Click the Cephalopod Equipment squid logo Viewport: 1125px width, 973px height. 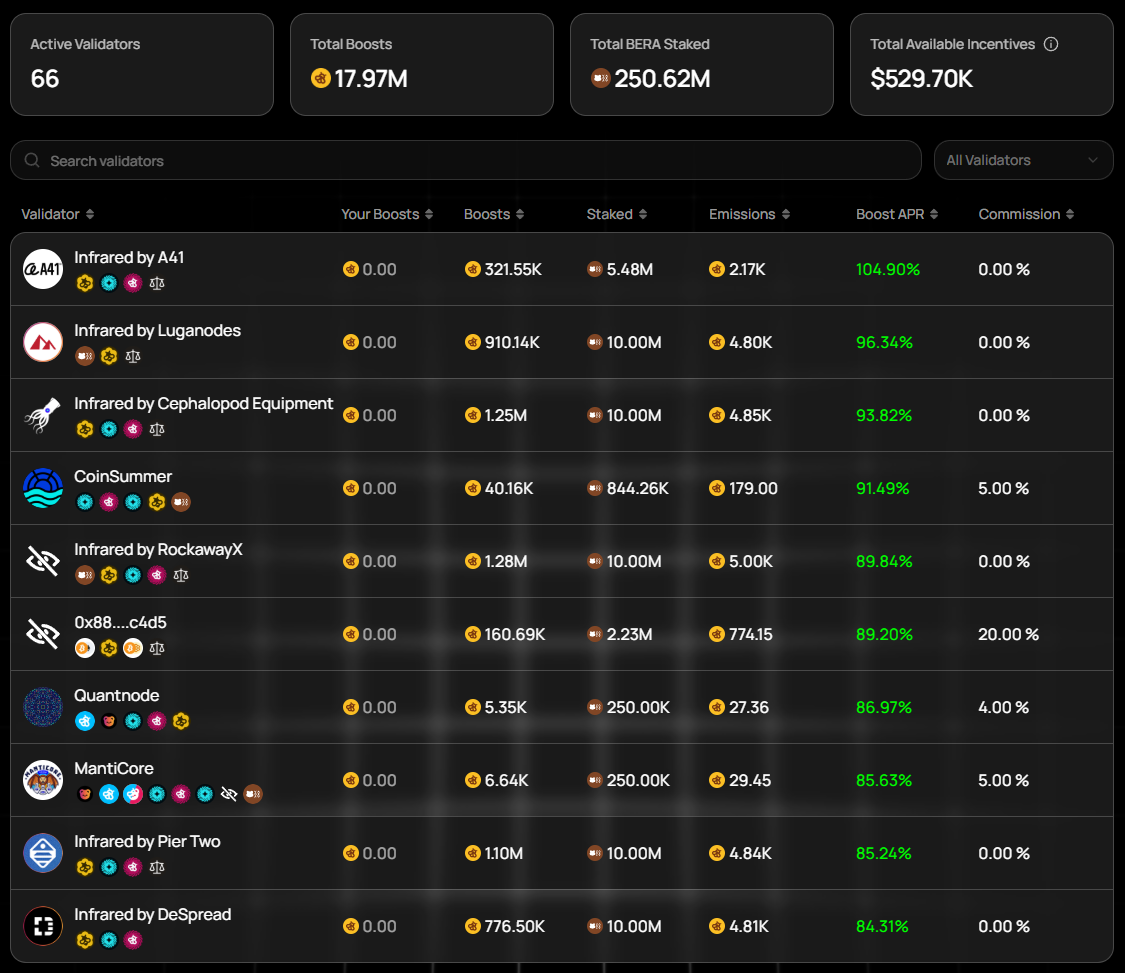pos(43,415)
